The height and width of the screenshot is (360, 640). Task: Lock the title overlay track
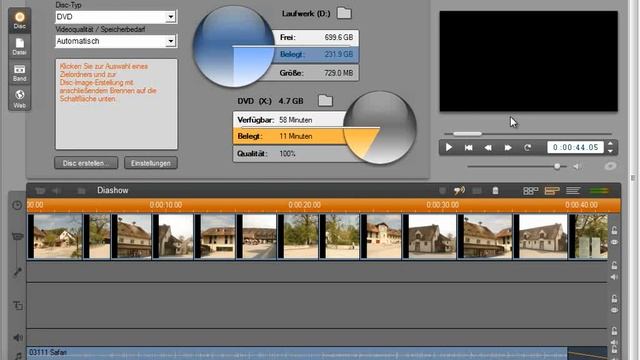pyautogui.click(x=614, y=299)
